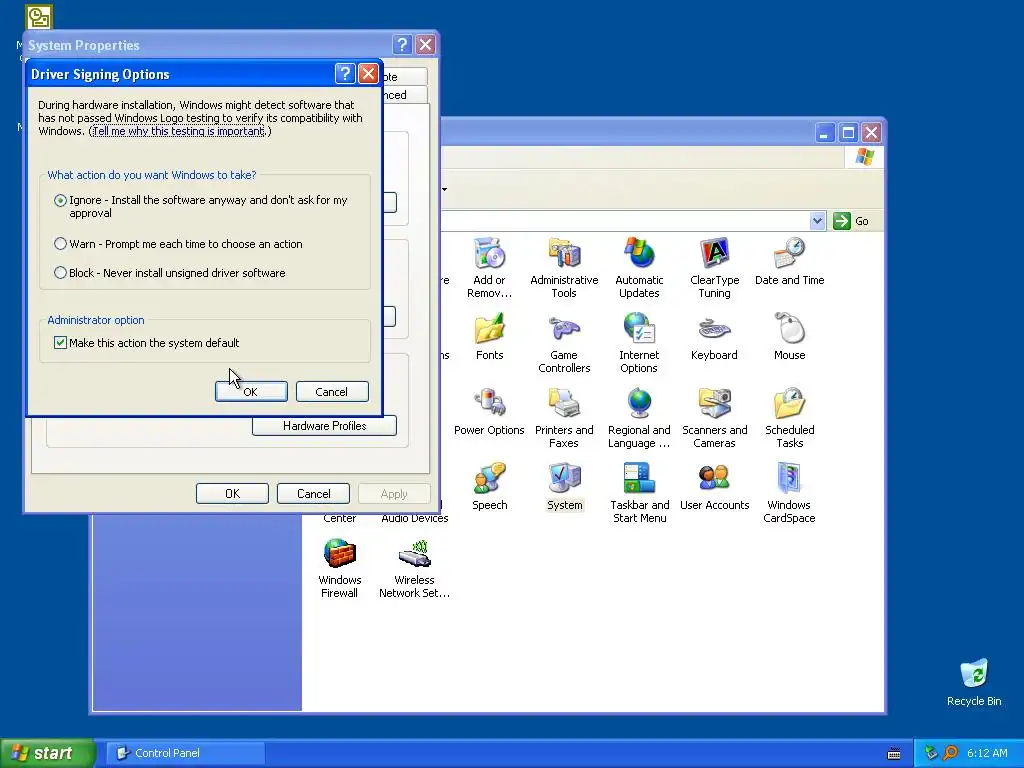Image resolution: width=1024 pixels, height=768 pixels.
Task: Click the on-screen keyboard tray icon
Action: (894, 754)
